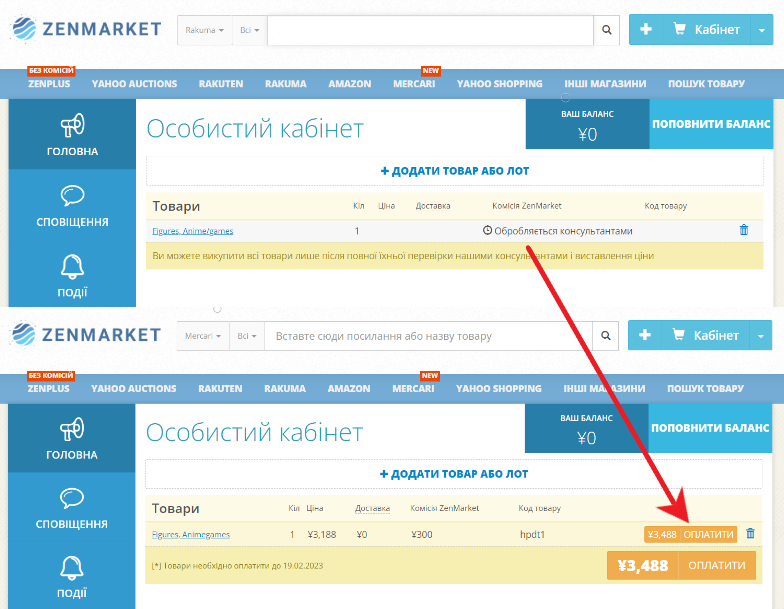The height and width of the screenshot is (609, 784).
Task: Open RAKUMA in the lower navigation bar
Action: [285, 388]
